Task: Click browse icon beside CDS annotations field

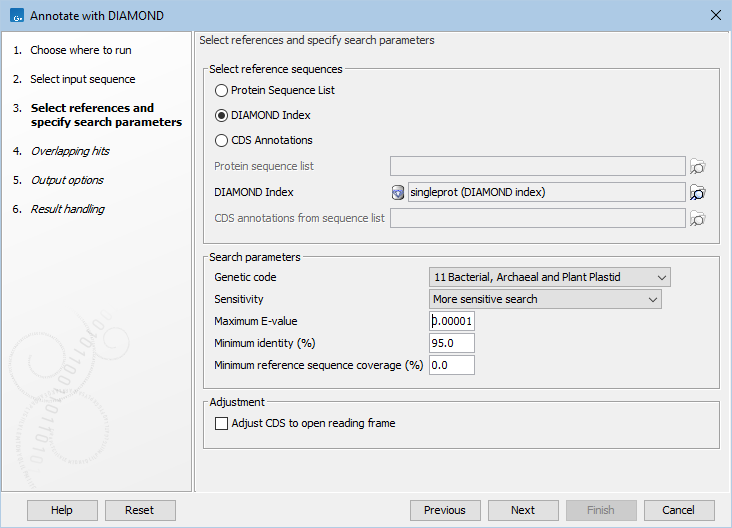Action: pyautogui.click(x=698, y=218)
